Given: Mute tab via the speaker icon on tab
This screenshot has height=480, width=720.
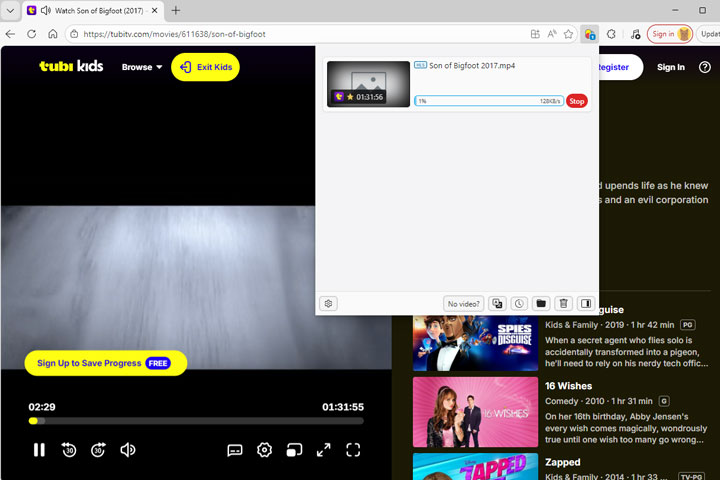Looking at the screenshot, I should (x=45, y=10).
